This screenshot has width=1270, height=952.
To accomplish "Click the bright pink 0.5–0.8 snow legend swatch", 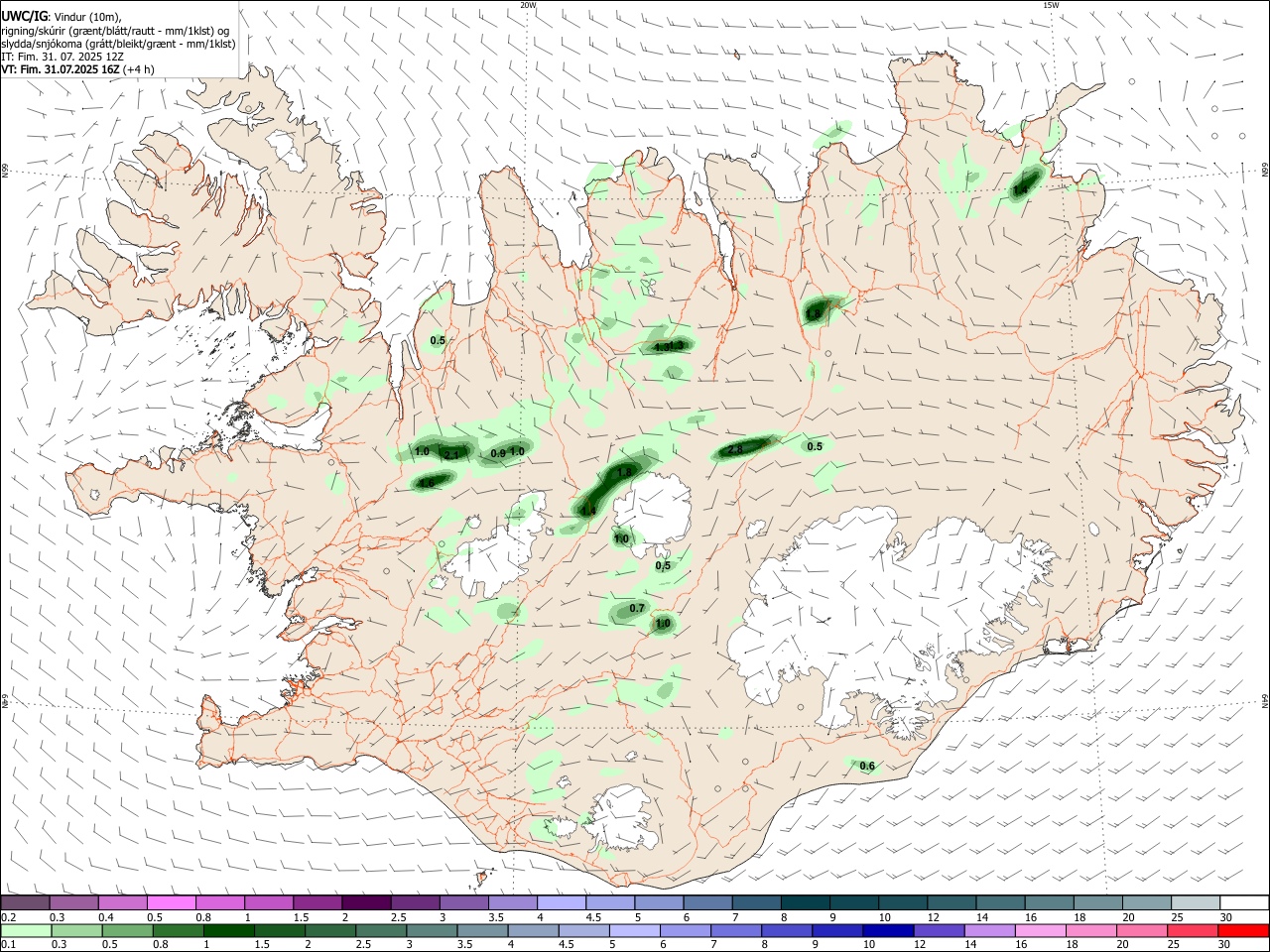I will [x=172, y=902].
